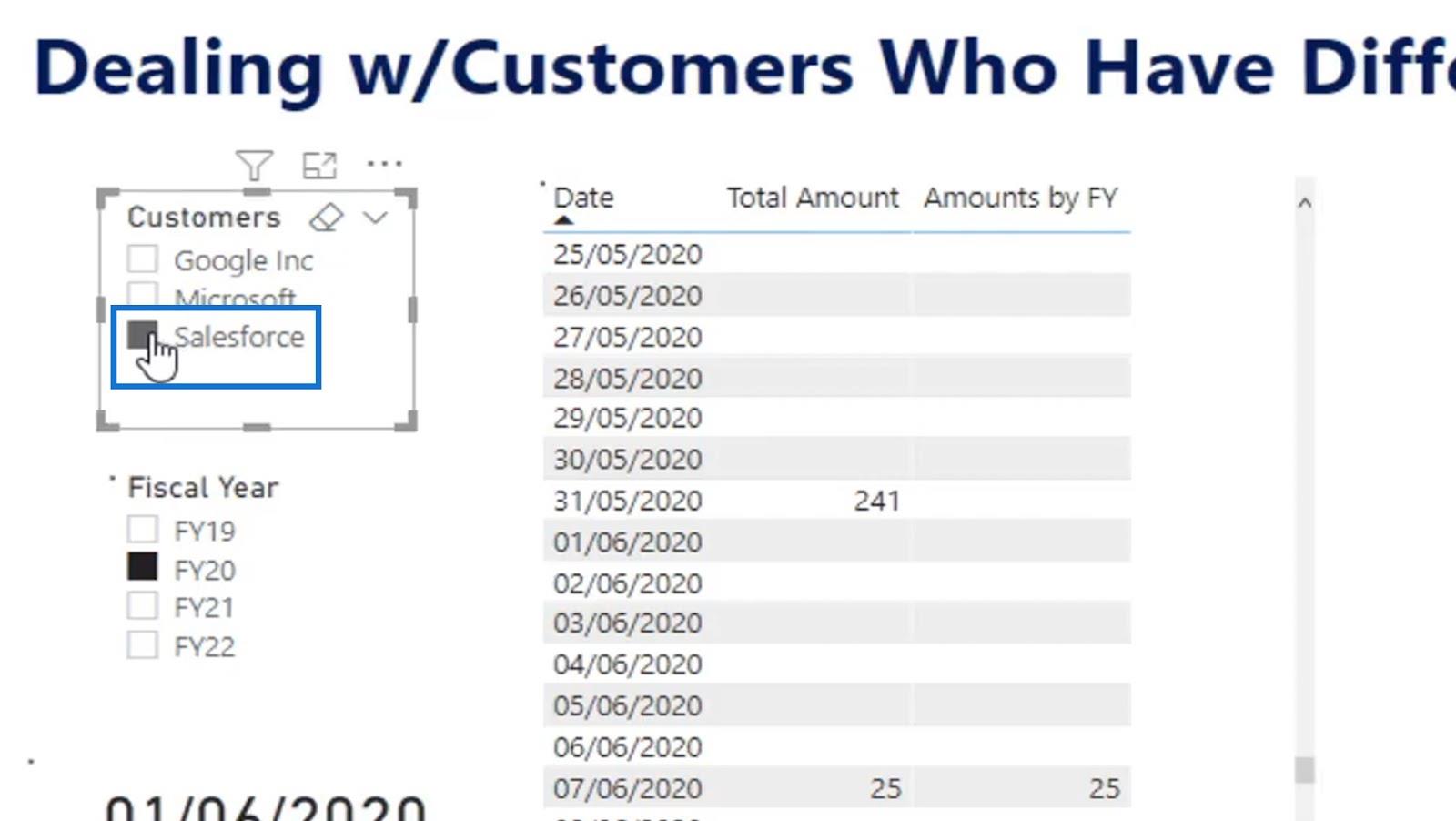Select the 03/06/2020 date cell
The image size is (1456, 821).
pyautogui.click(x=627, y=623)
